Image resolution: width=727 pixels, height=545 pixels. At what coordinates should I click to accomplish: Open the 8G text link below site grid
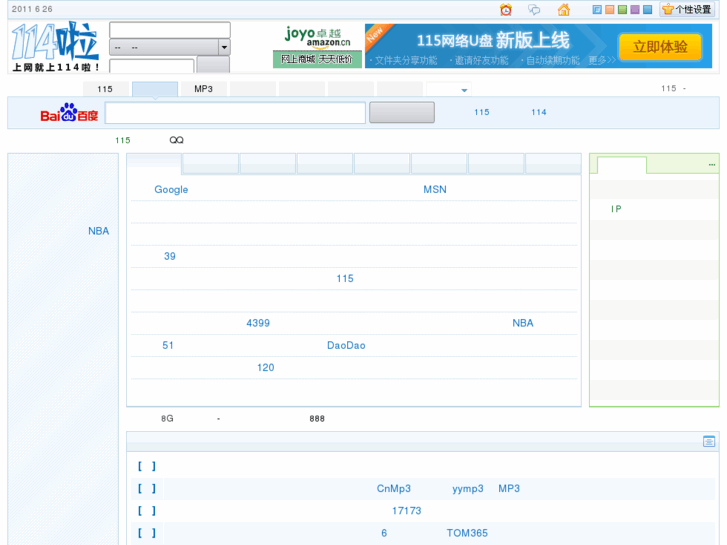[x=167, y=418]
